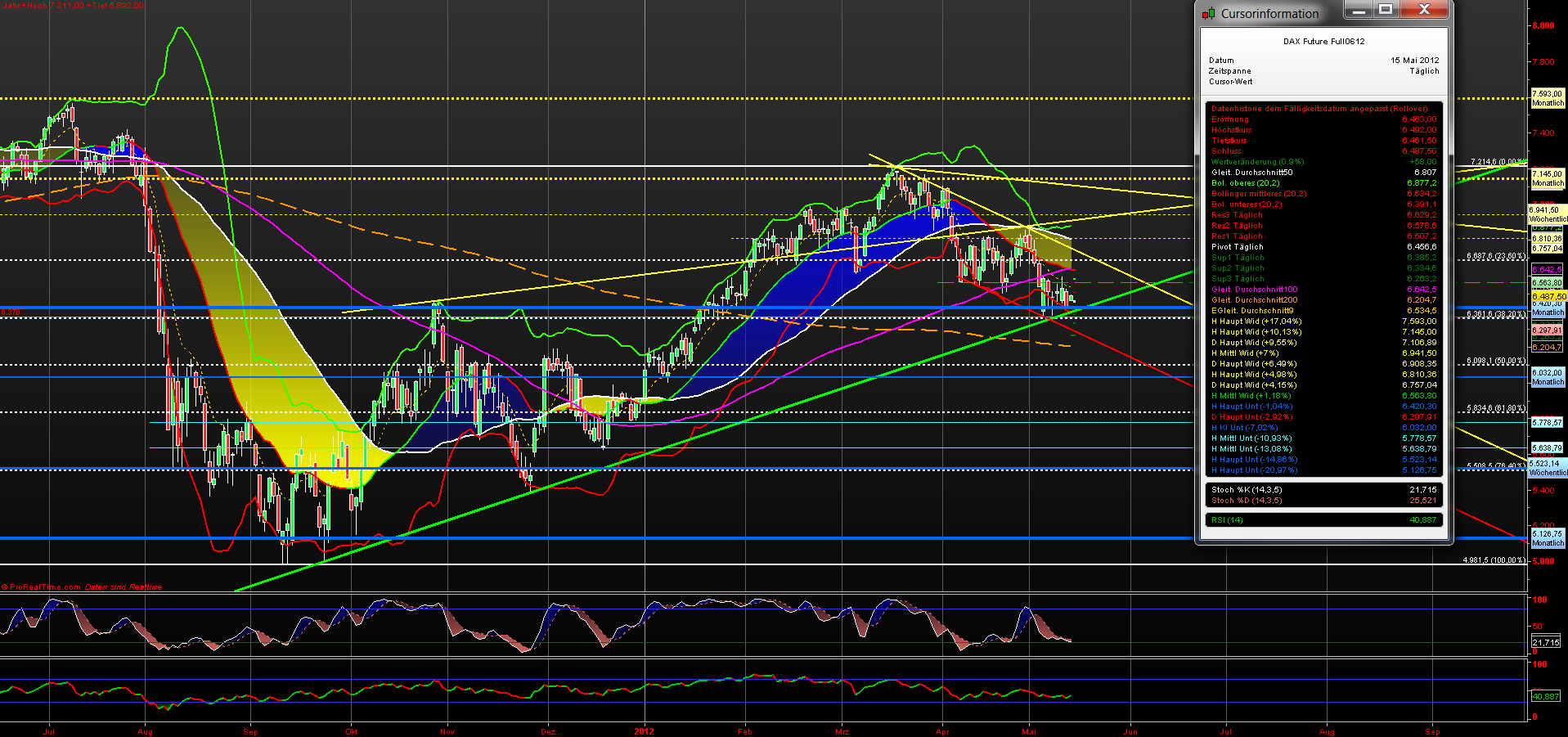Click the Mrz label on the time axis

[x=842, y=732]
